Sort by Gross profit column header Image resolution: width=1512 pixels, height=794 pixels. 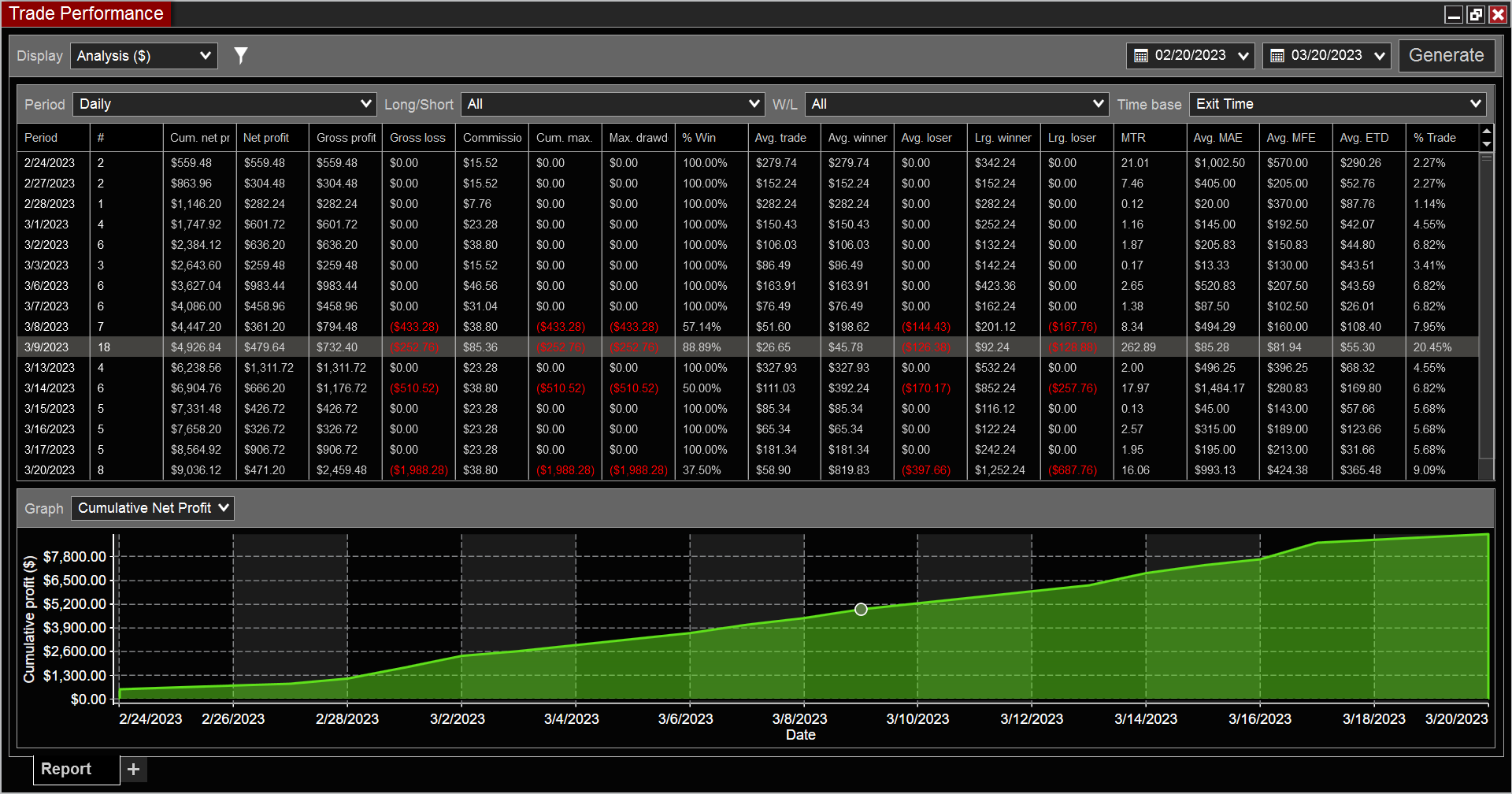tap(346, 138)
